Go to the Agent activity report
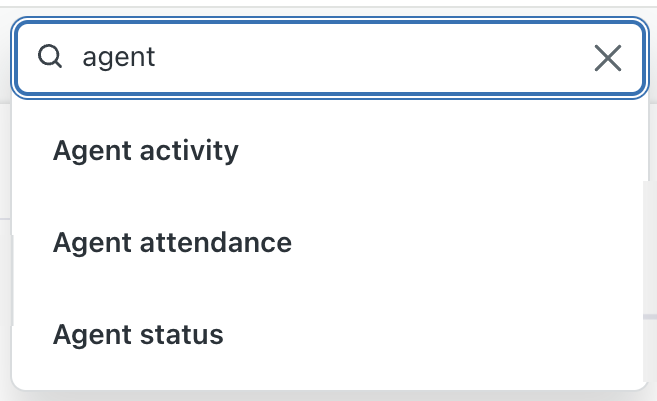657x401 pixels. 146,151
